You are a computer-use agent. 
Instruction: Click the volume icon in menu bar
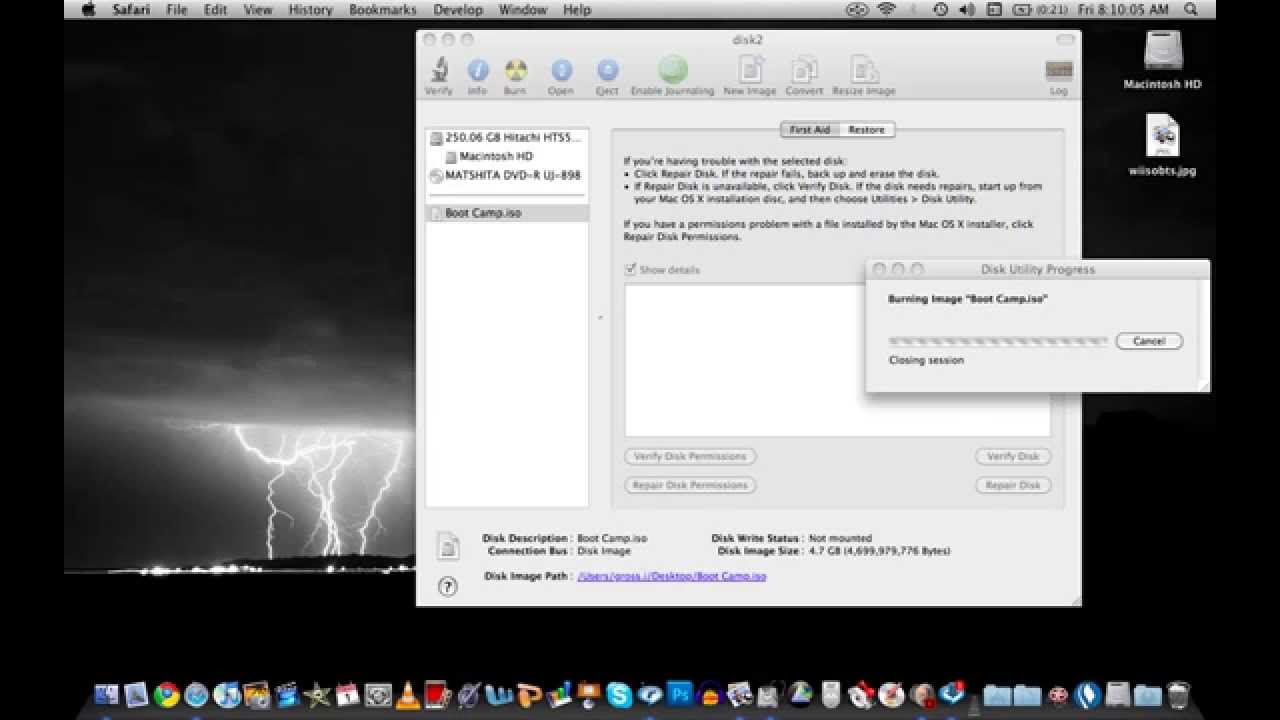[x=966, y=9]
